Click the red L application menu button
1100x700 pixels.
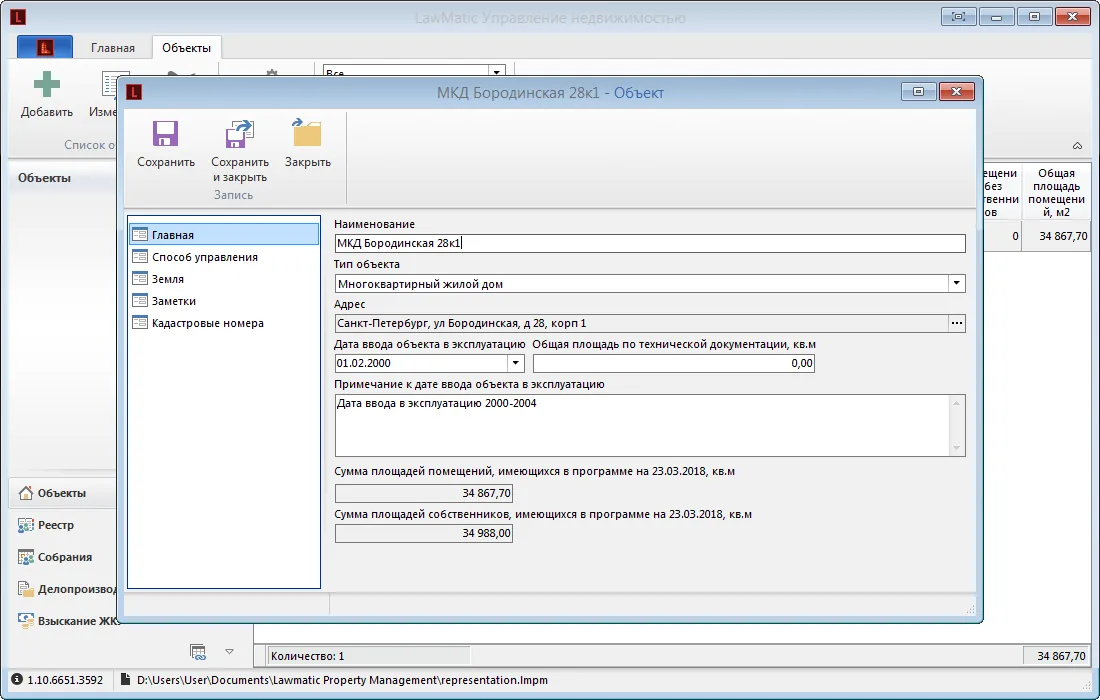[x=45, y=47]
